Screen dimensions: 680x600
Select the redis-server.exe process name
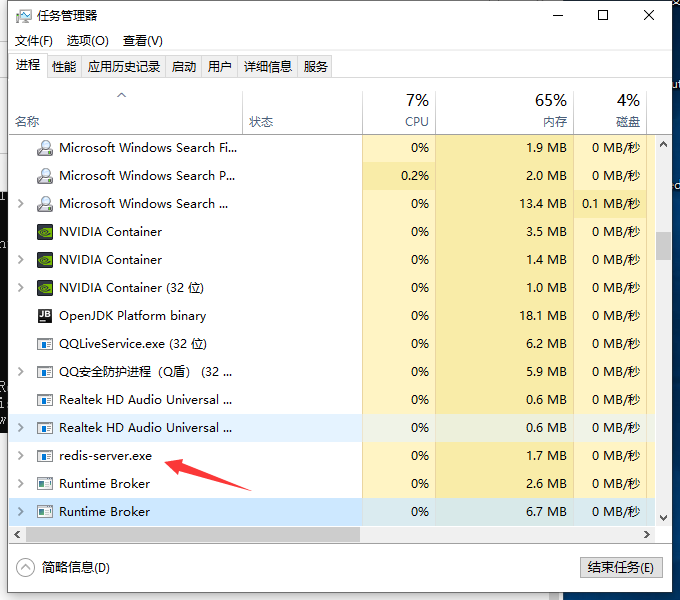[x=105, y=456]
